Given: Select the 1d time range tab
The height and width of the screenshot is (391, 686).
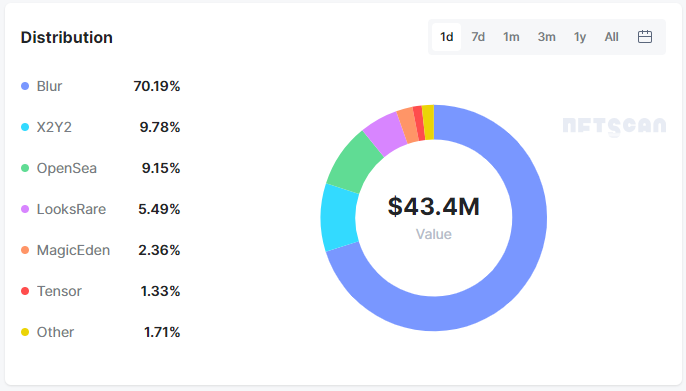Looking at the screenshot, I should pos(446,37).
